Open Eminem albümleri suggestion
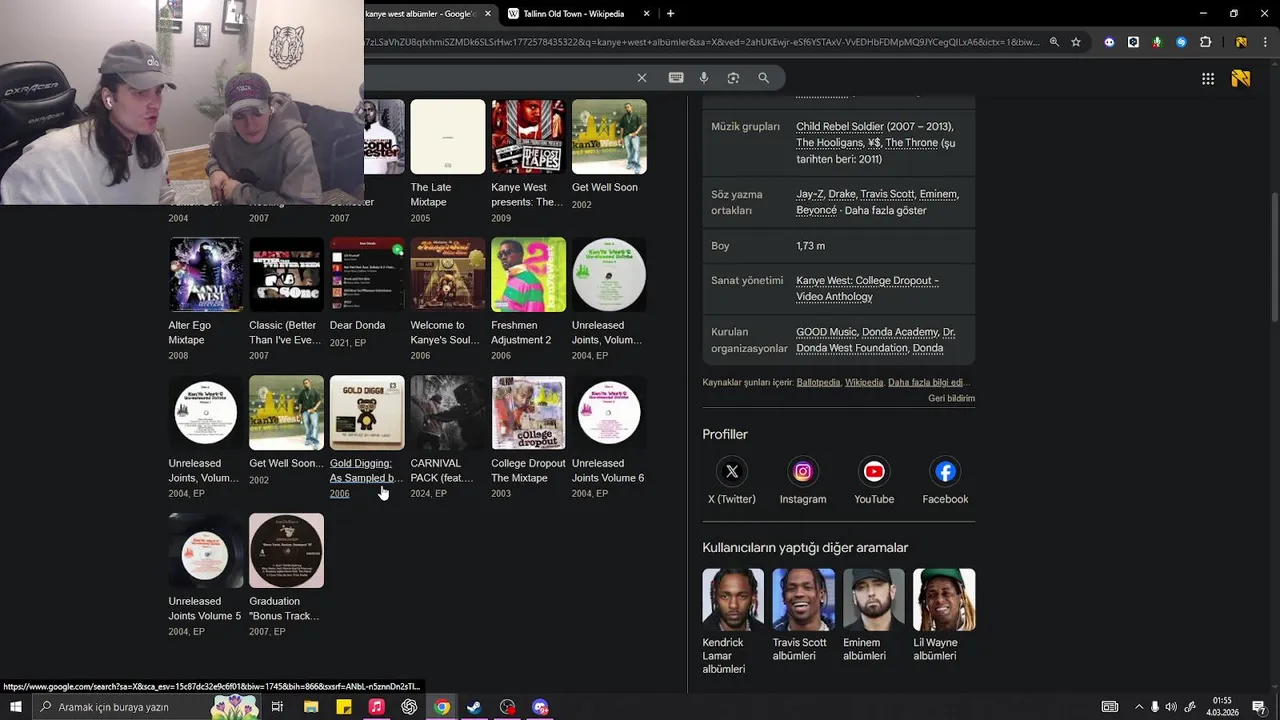 click(874, 616)
